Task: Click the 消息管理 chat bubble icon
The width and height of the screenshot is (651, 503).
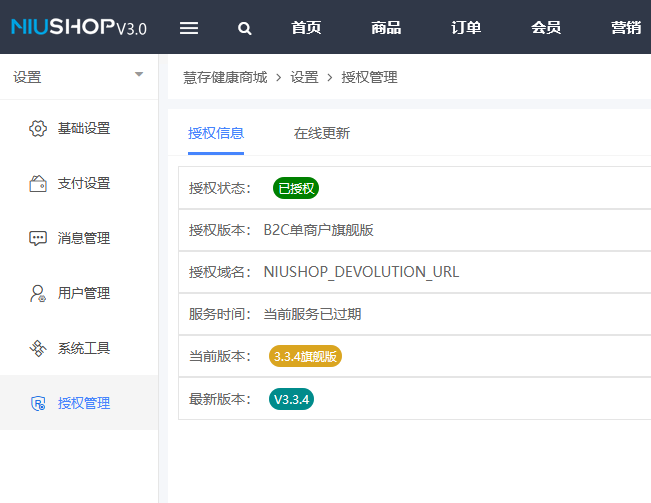Action: [38, 238]
